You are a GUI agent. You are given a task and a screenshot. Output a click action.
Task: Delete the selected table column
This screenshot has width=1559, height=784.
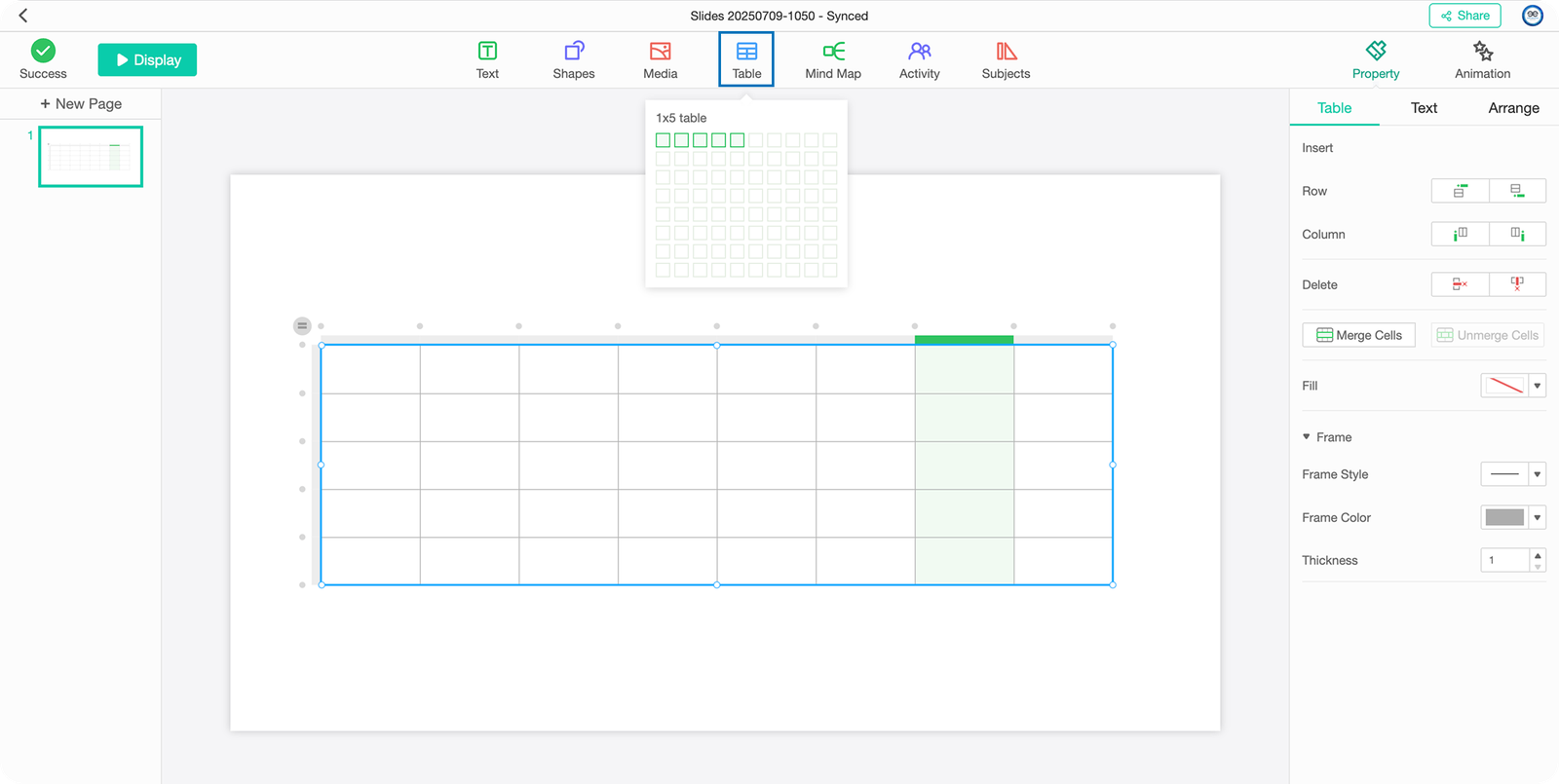click(1517, 284)
